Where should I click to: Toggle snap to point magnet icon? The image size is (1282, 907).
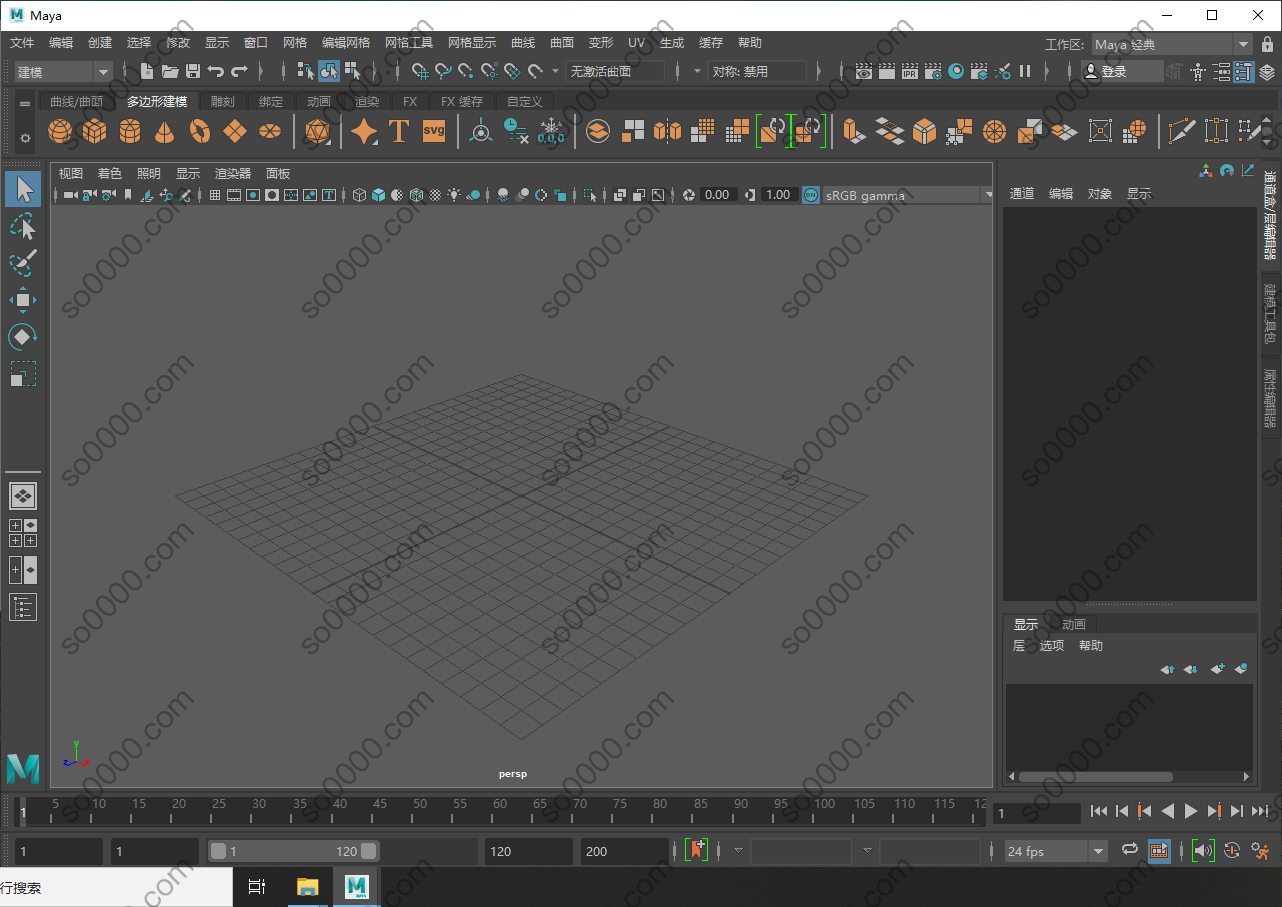point(466,71)
